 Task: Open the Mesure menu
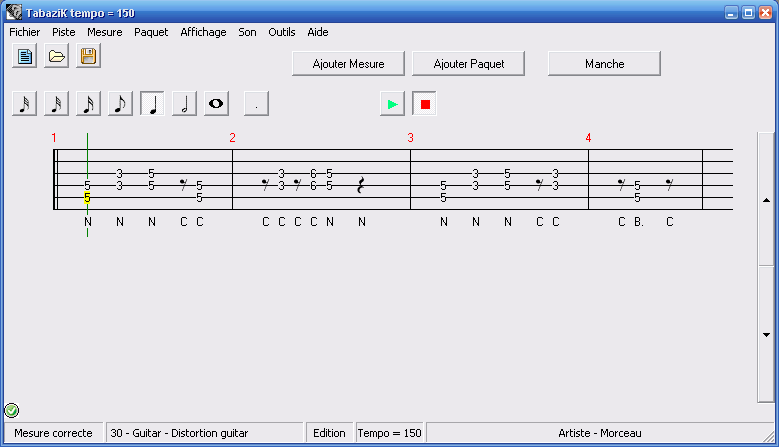[x=104, y=32]
